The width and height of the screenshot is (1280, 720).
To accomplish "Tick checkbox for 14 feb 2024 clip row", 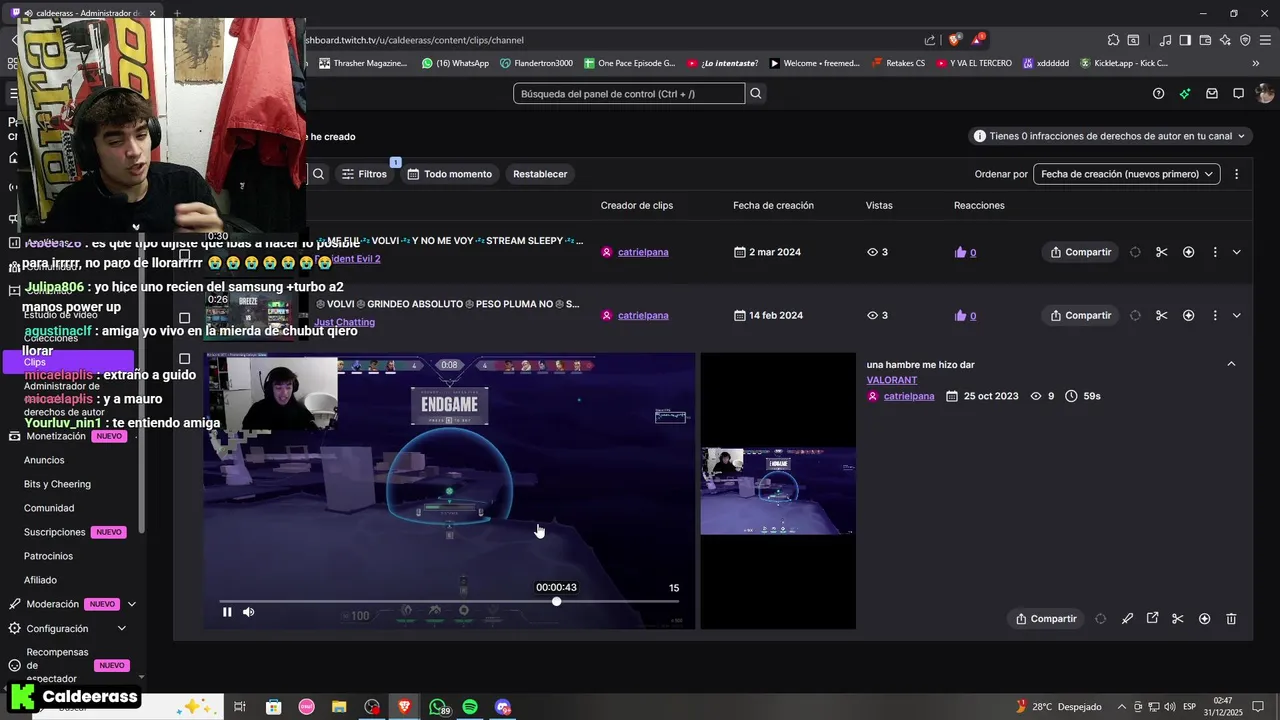I will click(x=184, y=318).
